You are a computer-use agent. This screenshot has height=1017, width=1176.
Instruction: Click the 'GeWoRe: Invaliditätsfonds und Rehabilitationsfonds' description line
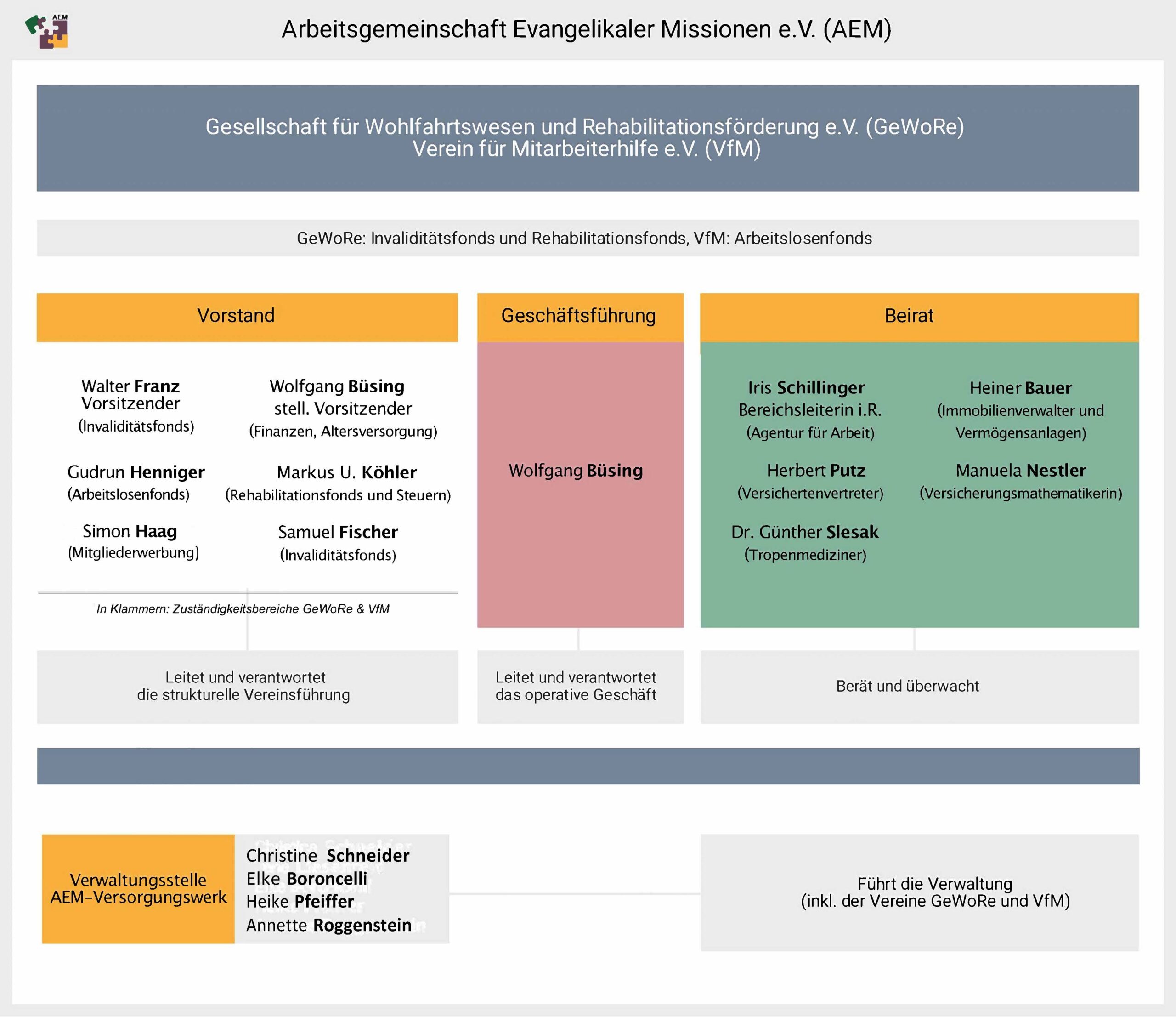click(588, 238)
